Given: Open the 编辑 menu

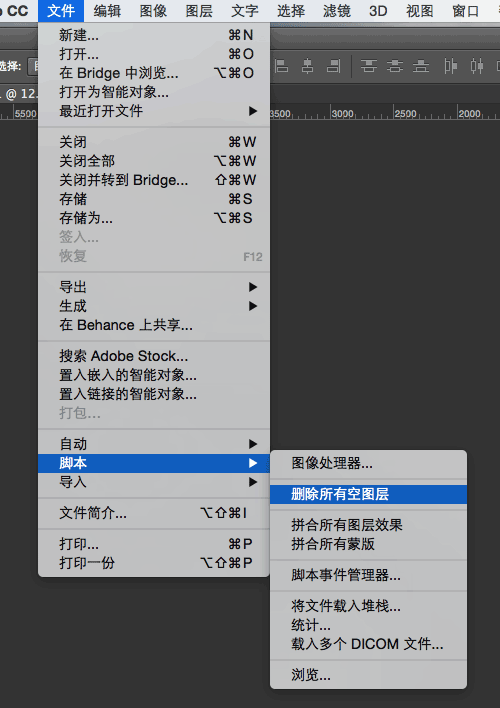Looking at the screenshot, I should pos(107,11).
